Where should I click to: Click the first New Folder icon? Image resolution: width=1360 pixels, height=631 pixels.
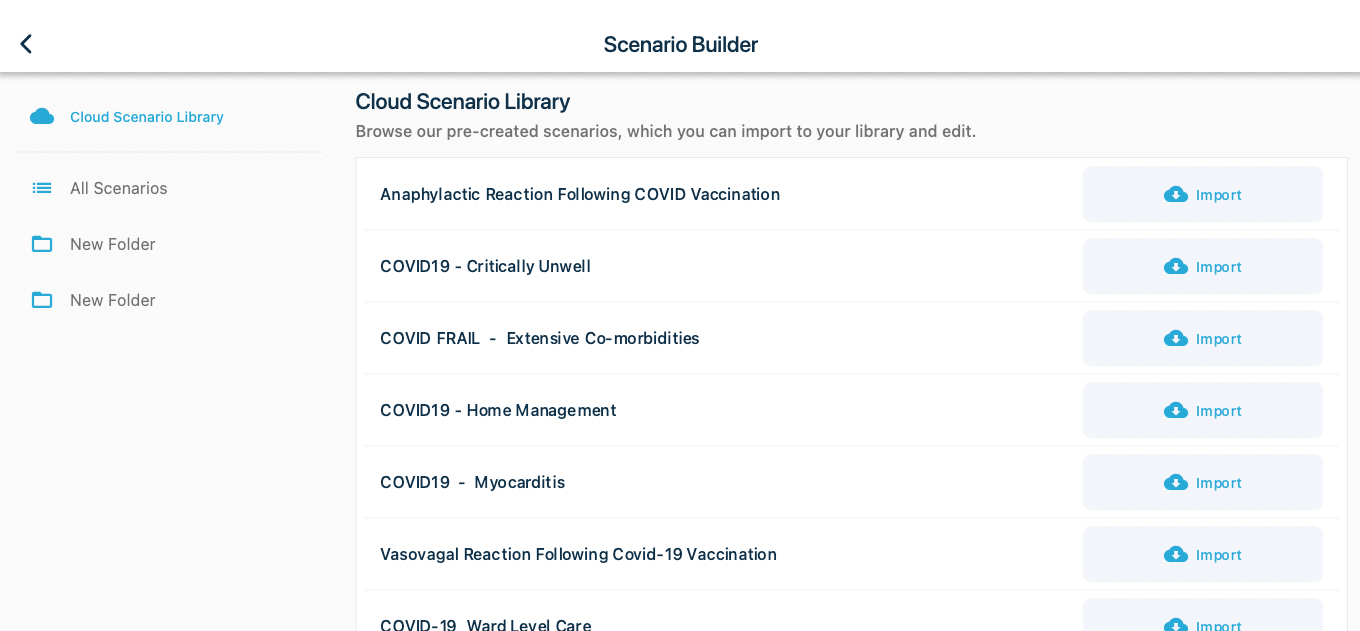pos(42,244)
